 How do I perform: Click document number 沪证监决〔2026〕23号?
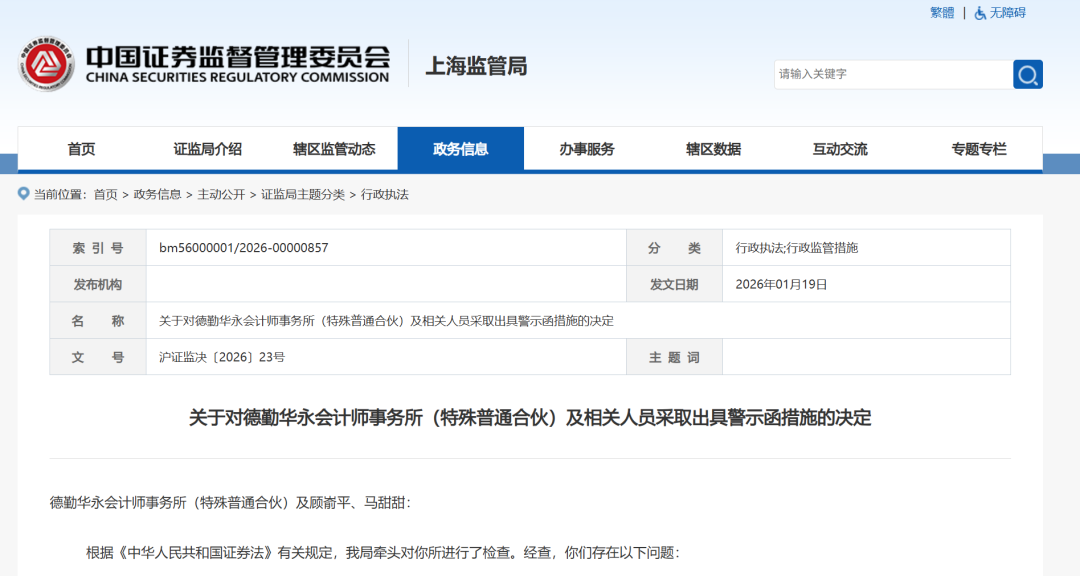point(222,357)
